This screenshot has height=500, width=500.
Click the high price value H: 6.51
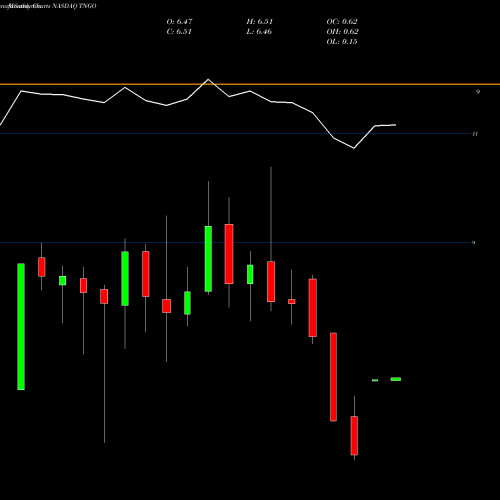tap(260, 22)
